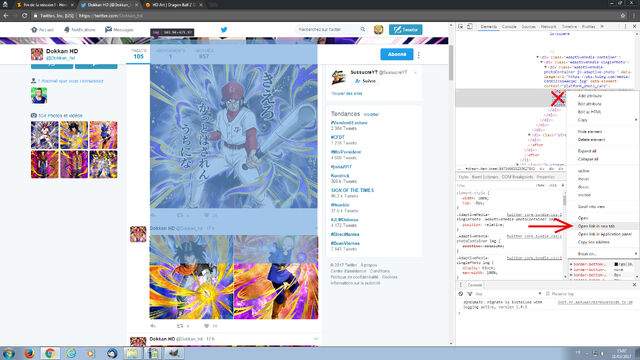The height and width of the screenshot is (360, 640).
Task: Click the Abonné following button
Action: (397, 54)
